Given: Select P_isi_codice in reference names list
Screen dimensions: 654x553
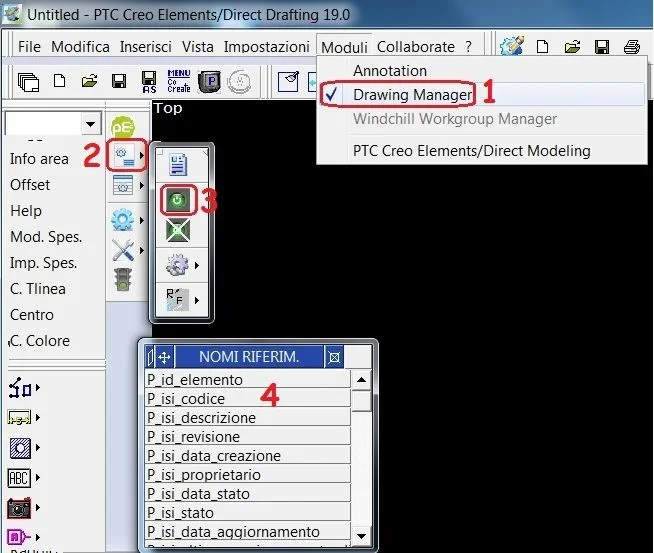Looking at the screenshot, I should [x=247, y=399].
